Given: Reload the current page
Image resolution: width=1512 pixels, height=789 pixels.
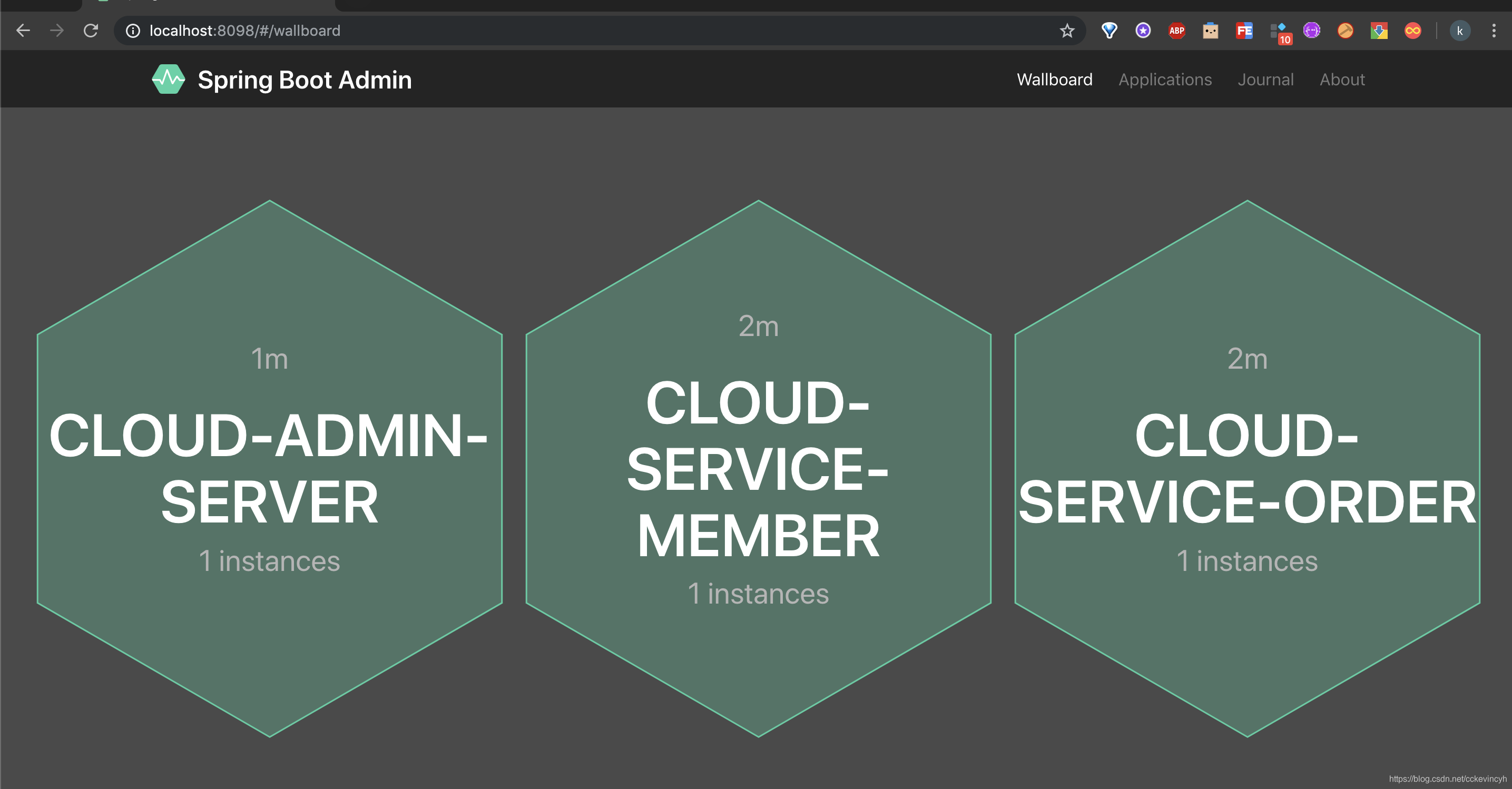Looking at the screenshot, I should (x=91, y=31).
